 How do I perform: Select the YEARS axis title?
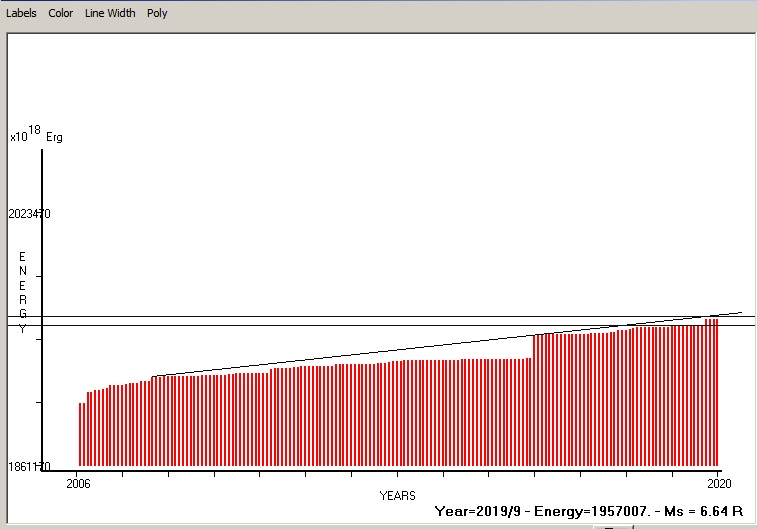(x=397, y=495)
